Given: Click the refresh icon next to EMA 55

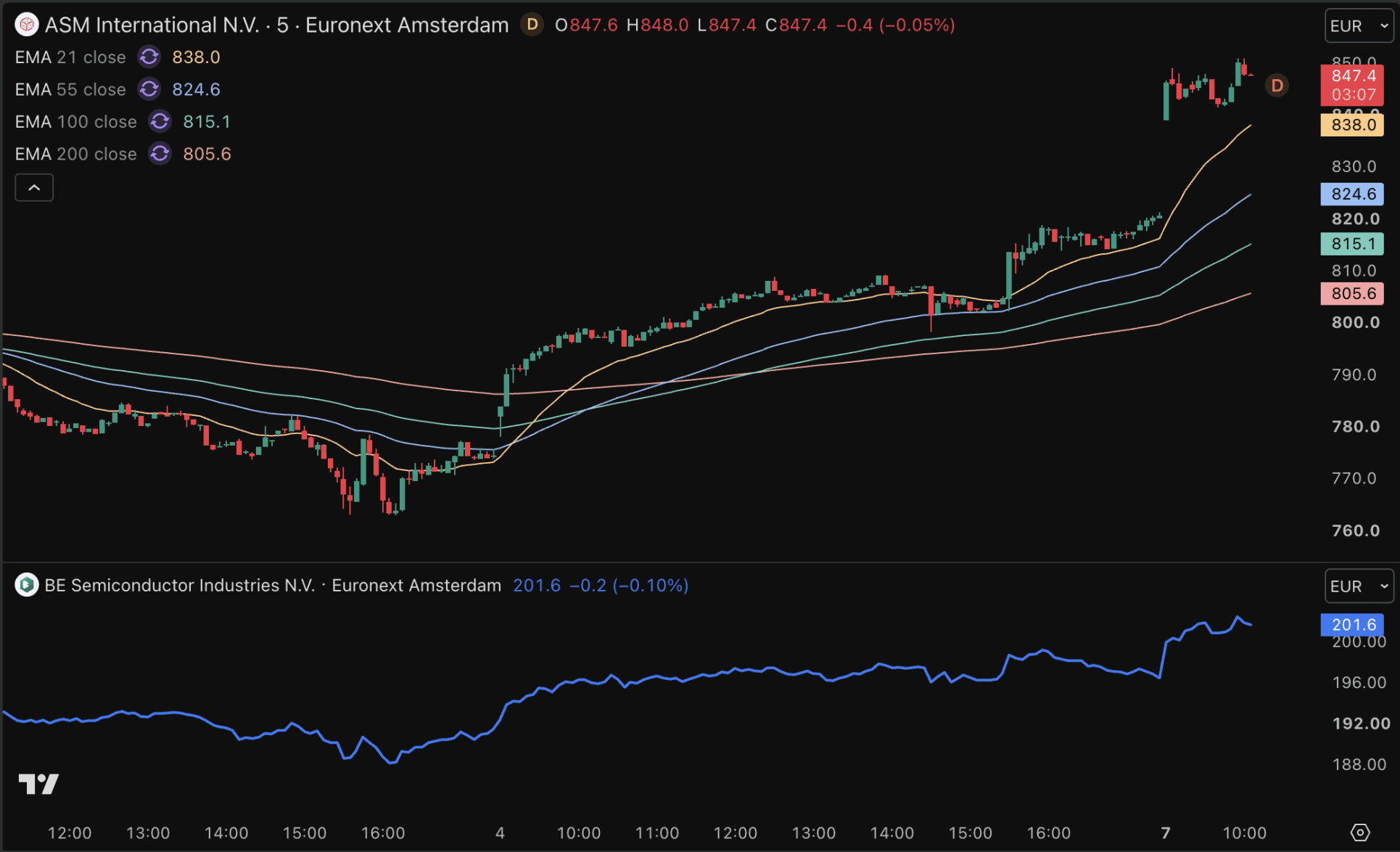Looking at the screenshot, I should 149,89.
